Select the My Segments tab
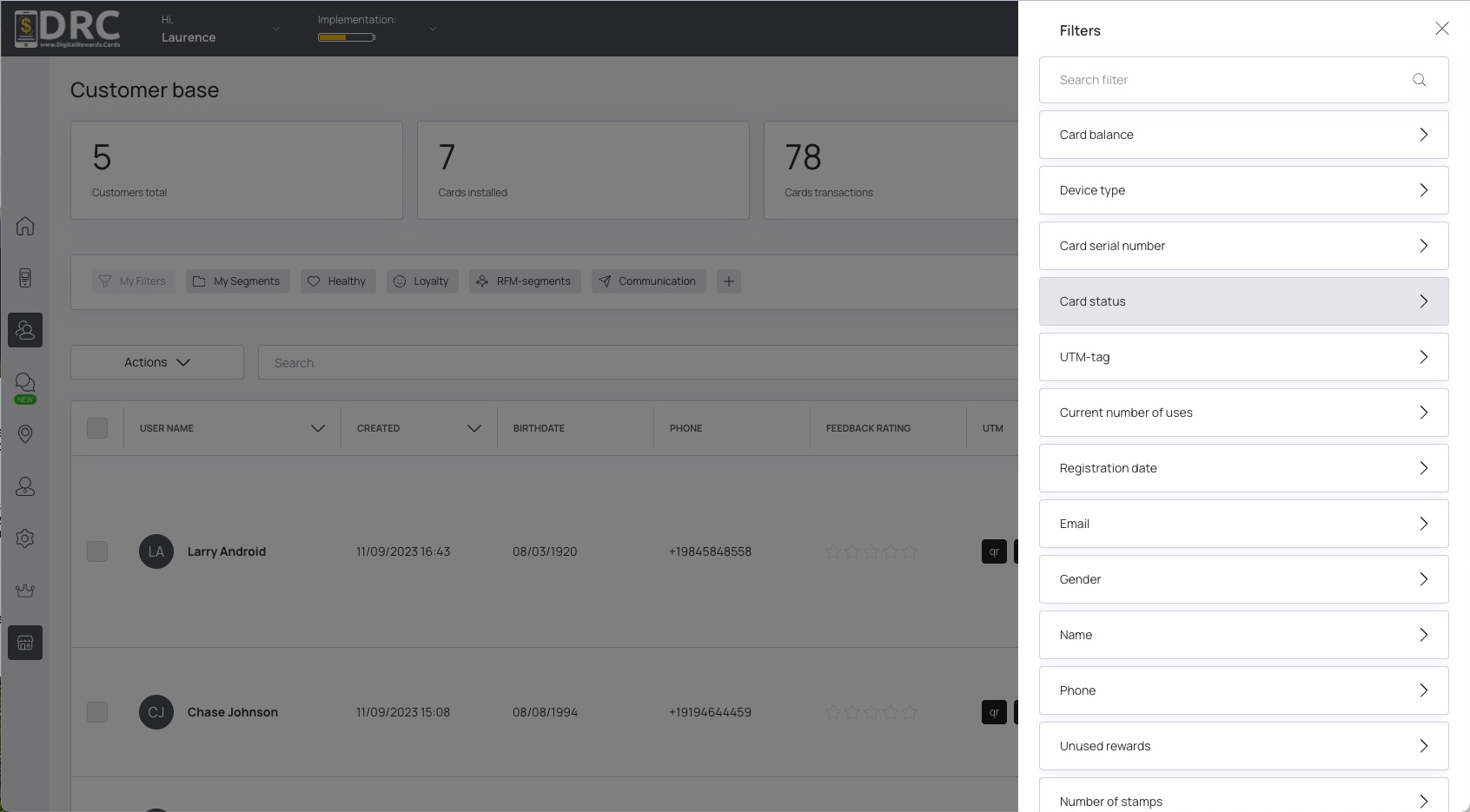Image resolution: width=1470 pixels, height=812 pixels. (238, 281)
